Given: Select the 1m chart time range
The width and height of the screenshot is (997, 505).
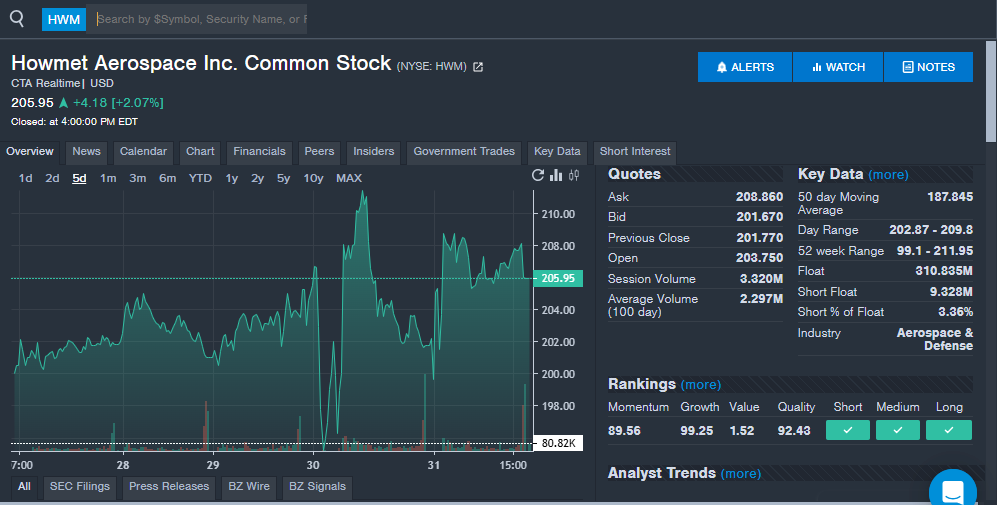Looking at the screenshot, I should click(x=108, y=178).
